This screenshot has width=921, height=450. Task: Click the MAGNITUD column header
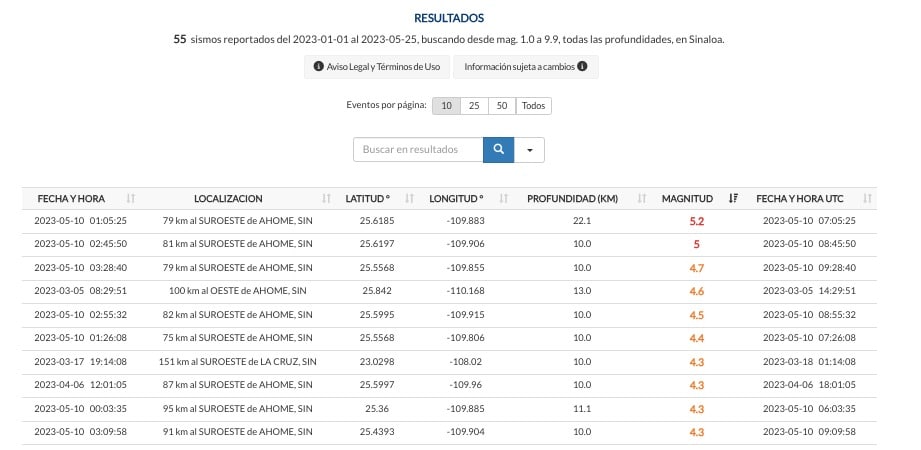click(687, 199)
